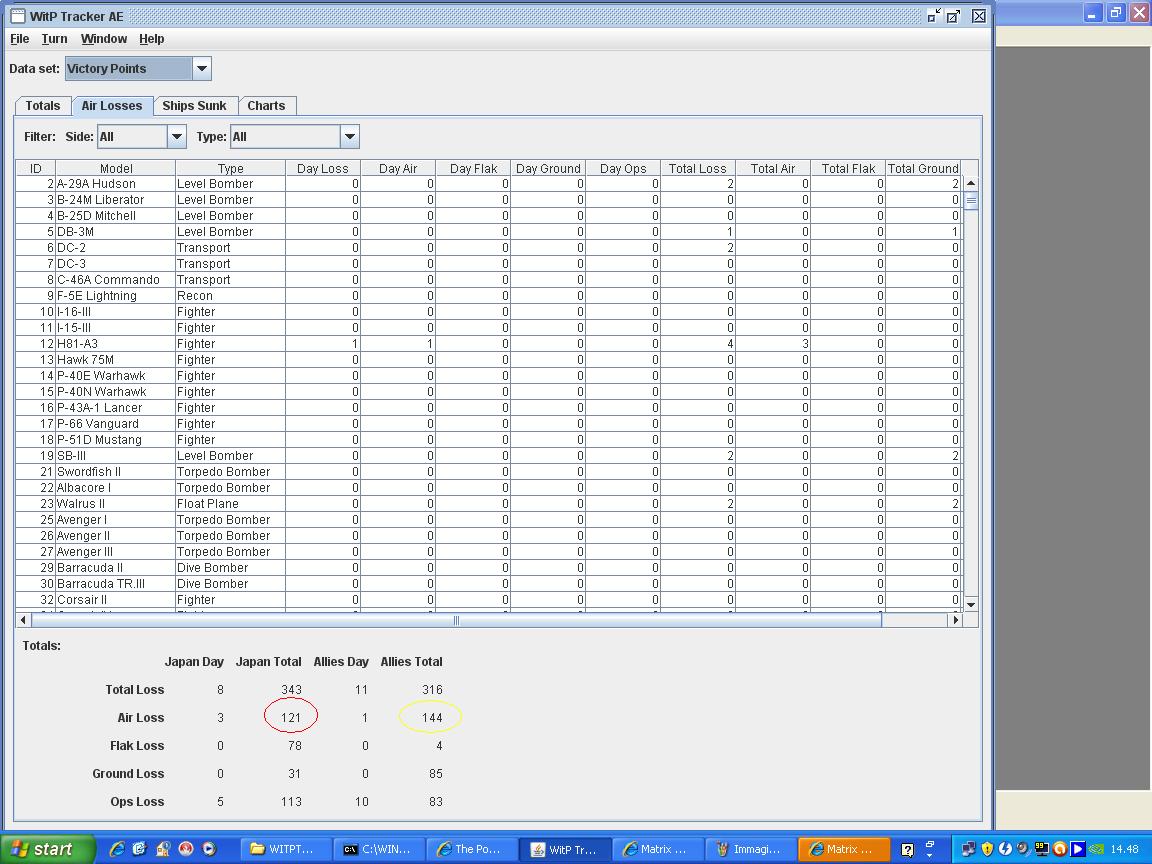The height and width of the screenshot is (864, 1152).
Task: Open the File menu
Action: pos(20,39)
